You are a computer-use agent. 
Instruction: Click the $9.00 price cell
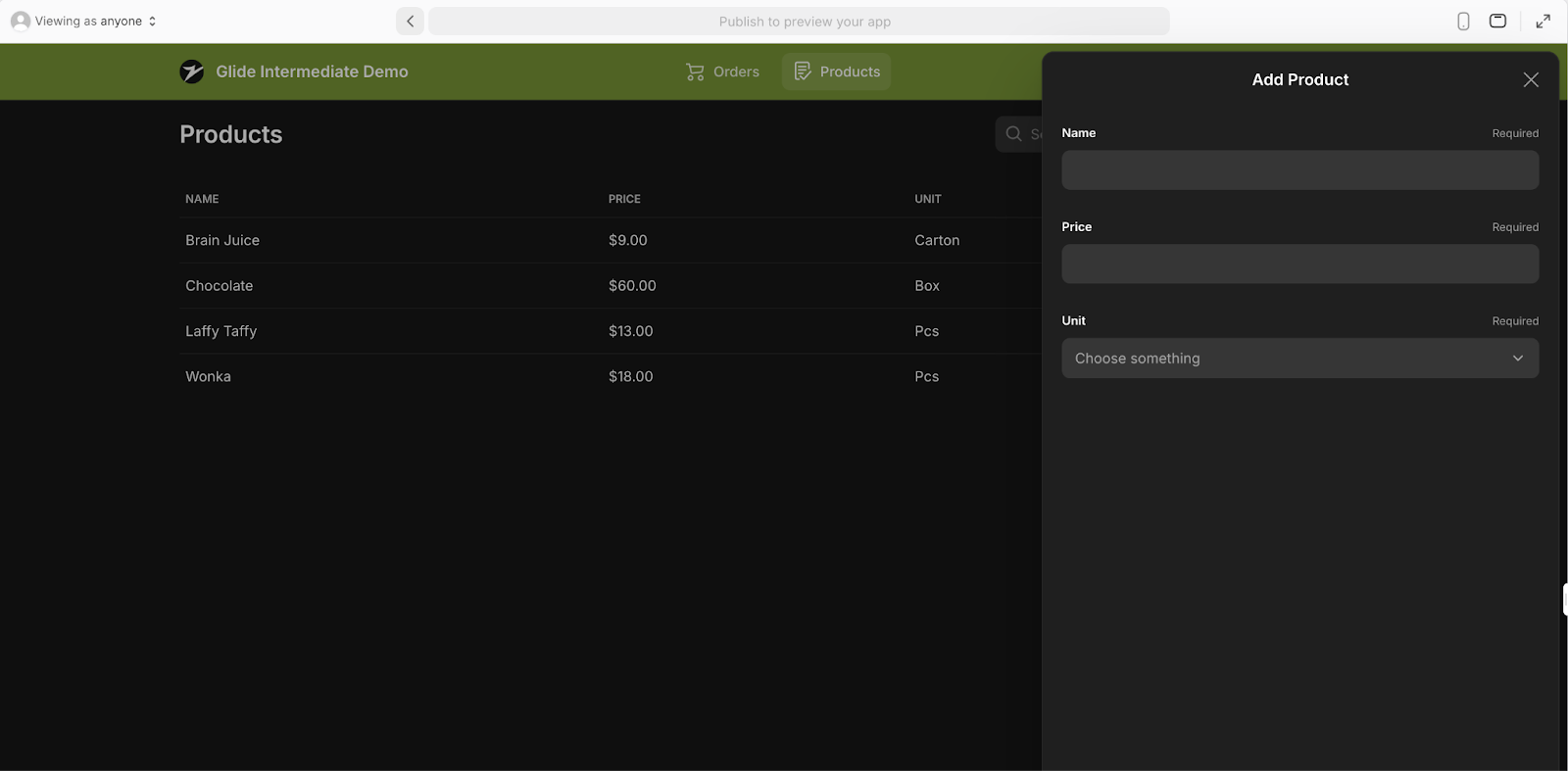(x=628, y=240)
